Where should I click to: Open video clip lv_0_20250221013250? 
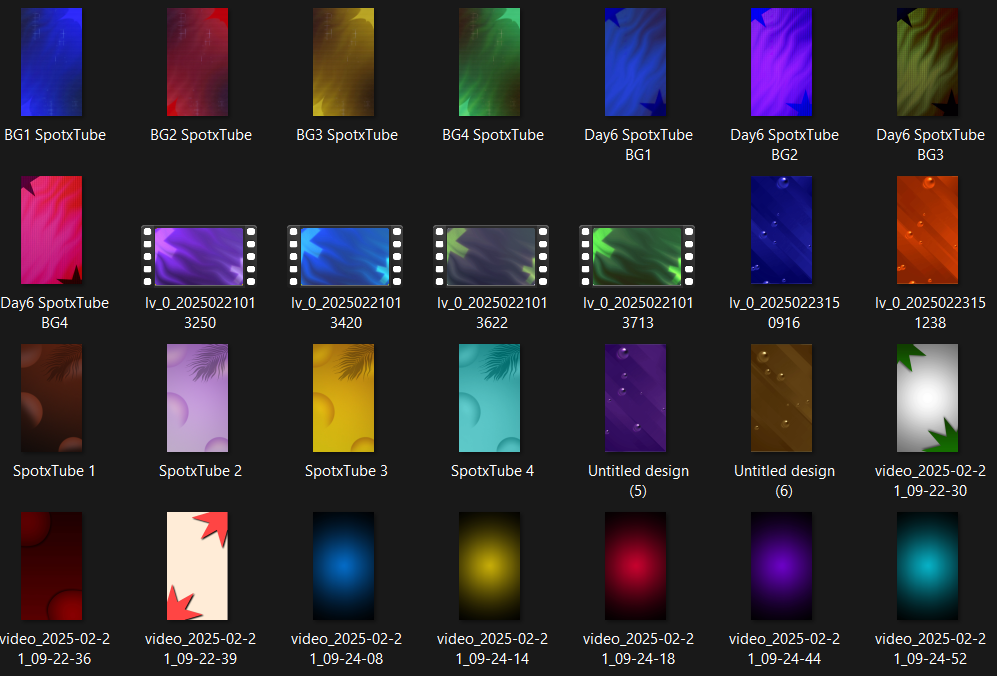pyautogui.click(x=198, y=256)
